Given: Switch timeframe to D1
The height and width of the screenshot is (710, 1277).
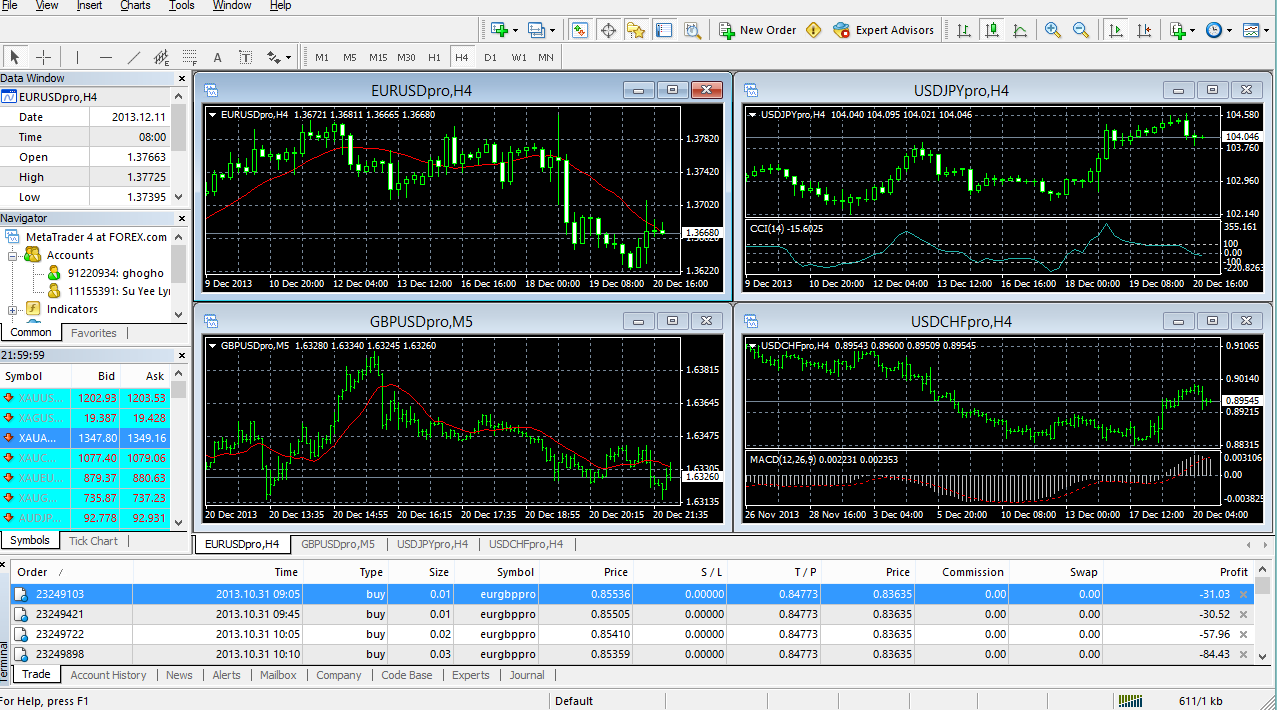Looking at the screenshot, I should (490, 57).
